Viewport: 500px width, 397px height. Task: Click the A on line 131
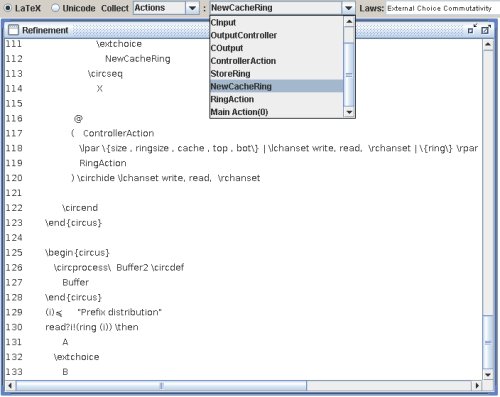point(65,342)
